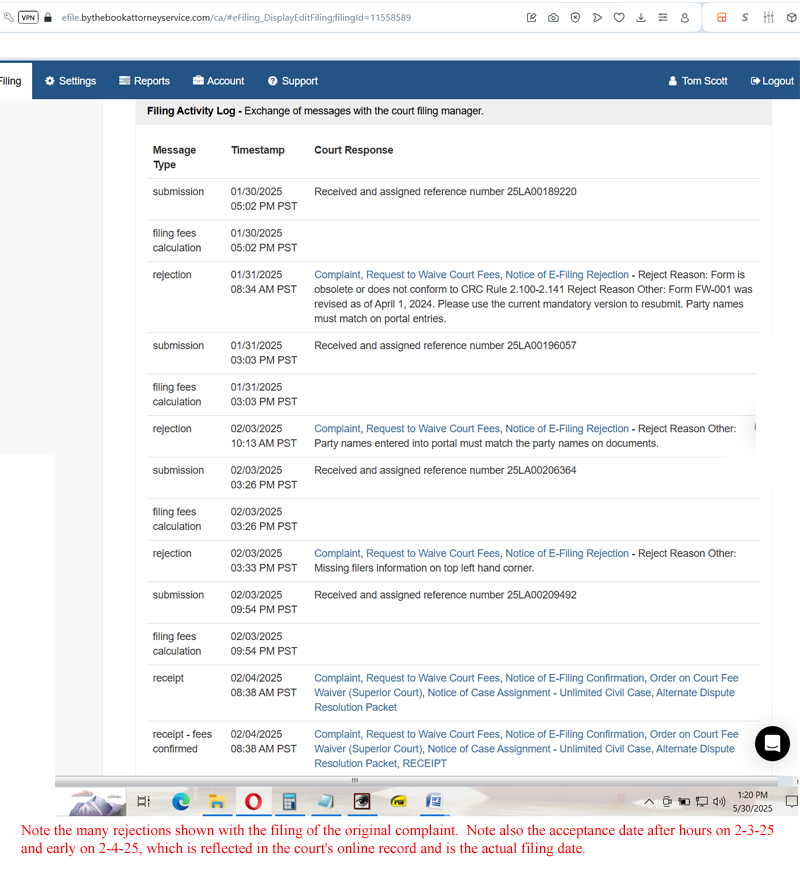Open the Tom Scott user profile
800x877 pixels.
pos(698,81)
